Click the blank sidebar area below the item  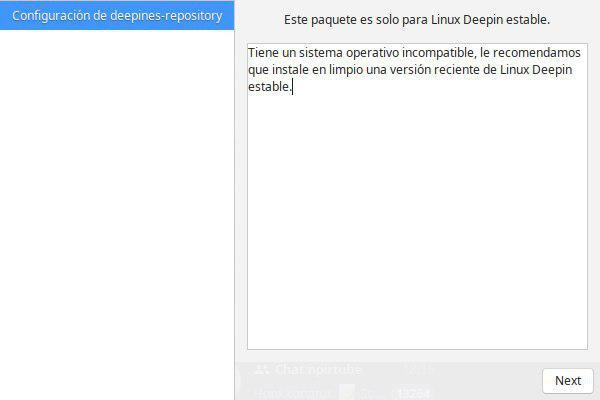[x=116, y=200]
